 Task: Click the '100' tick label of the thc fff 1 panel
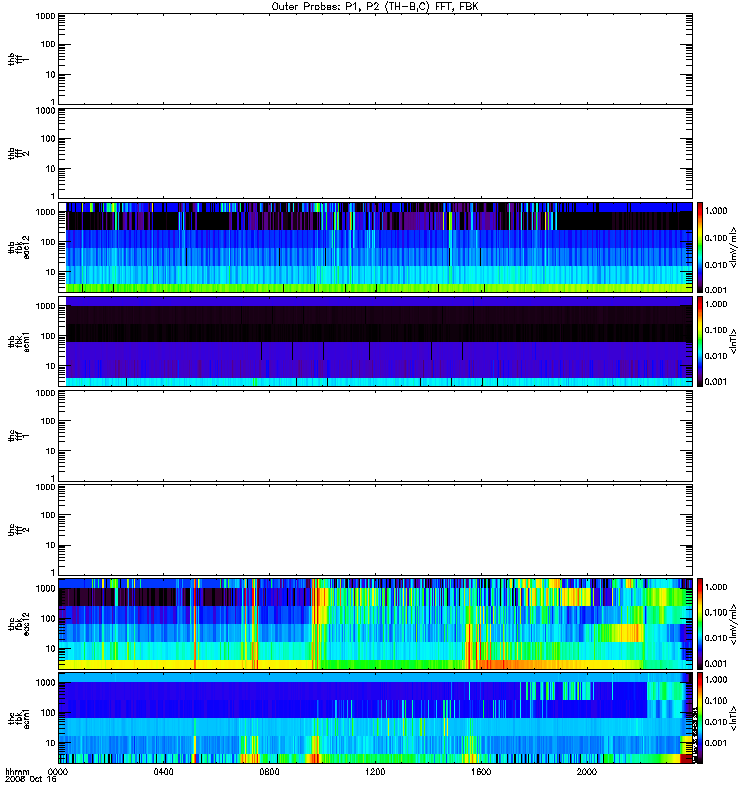tap(48, 421)
